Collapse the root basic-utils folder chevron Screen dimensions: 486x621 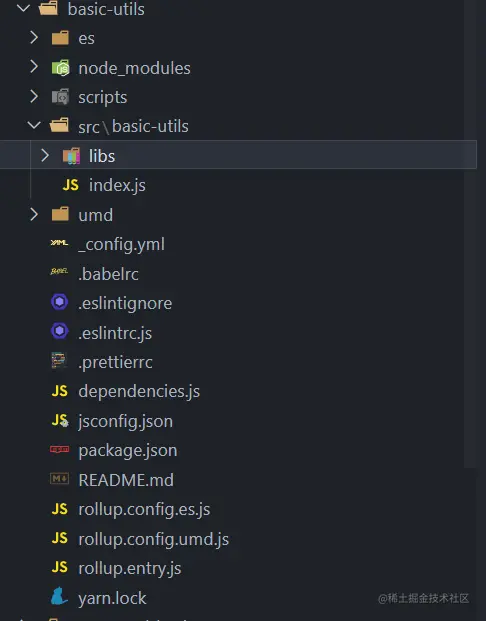pyautogui.click(x=23, y=8)
